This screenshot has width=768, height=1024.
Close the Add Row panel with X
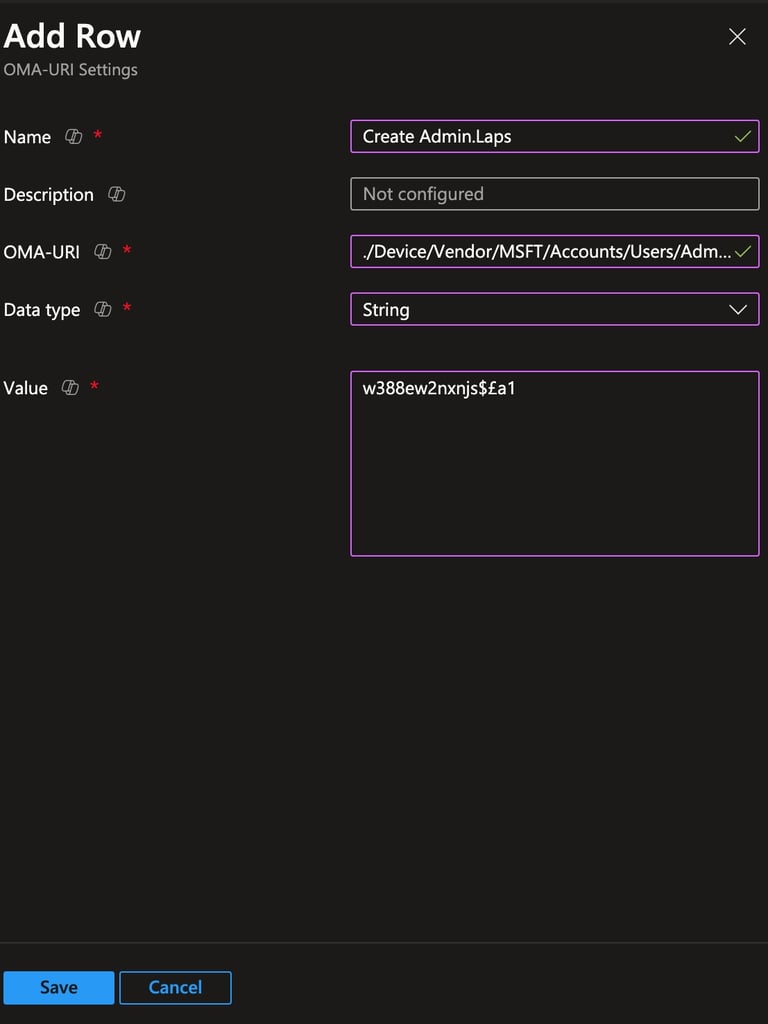pos(737,37)
